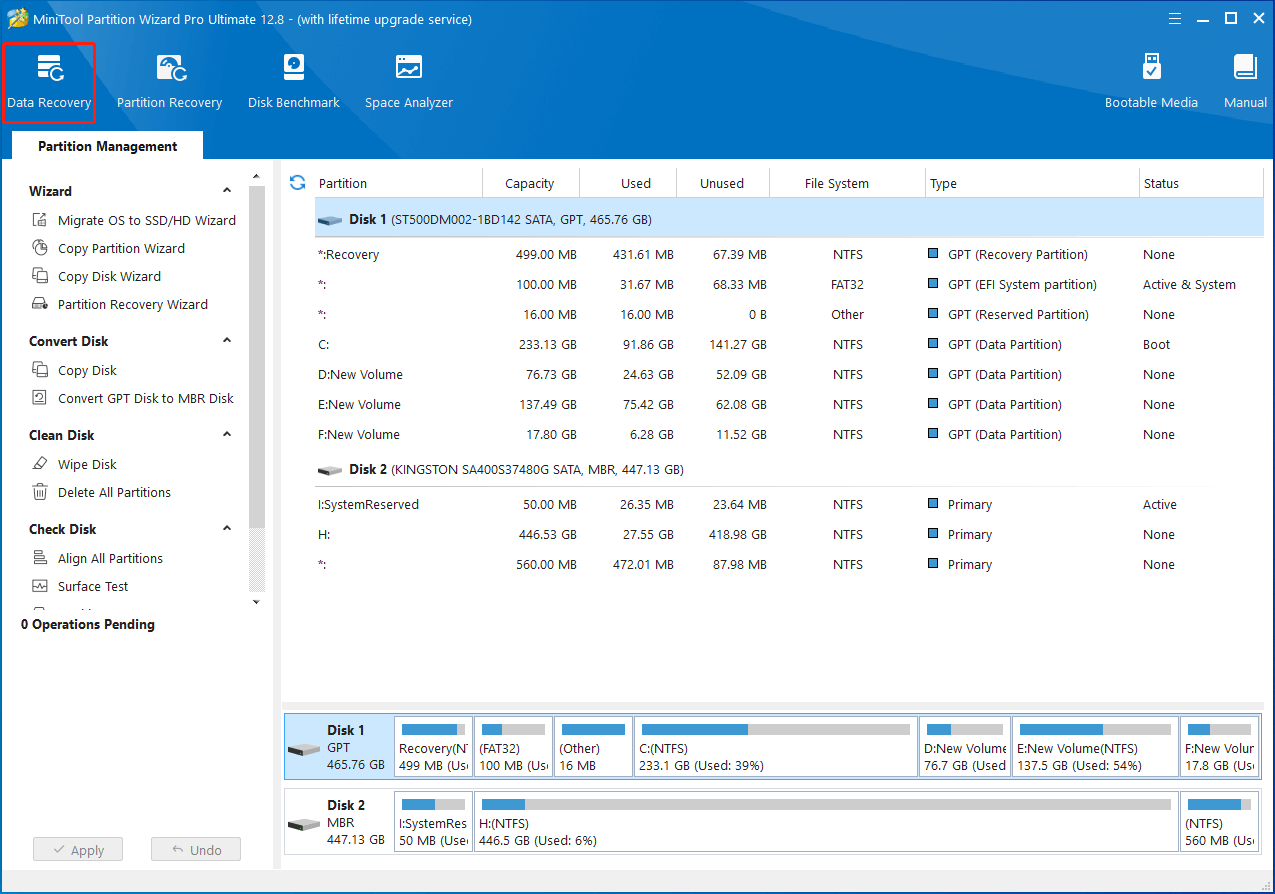Choose Delete All Partitions
Screen dimensions: 1275x894
click(101, 492)
